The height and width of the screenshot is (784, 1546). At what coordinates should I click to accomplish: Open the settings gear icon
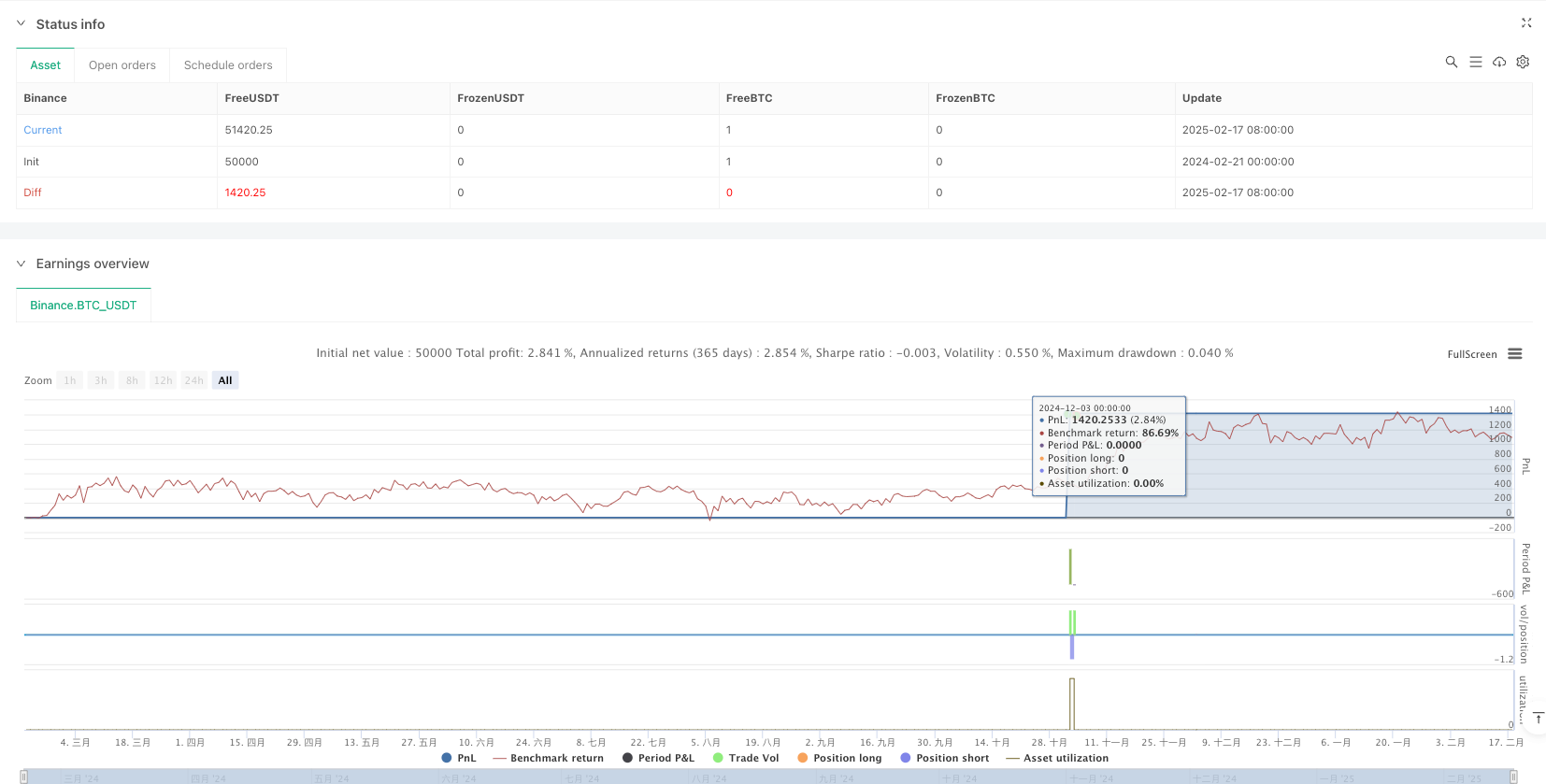tap(1523, 62)
